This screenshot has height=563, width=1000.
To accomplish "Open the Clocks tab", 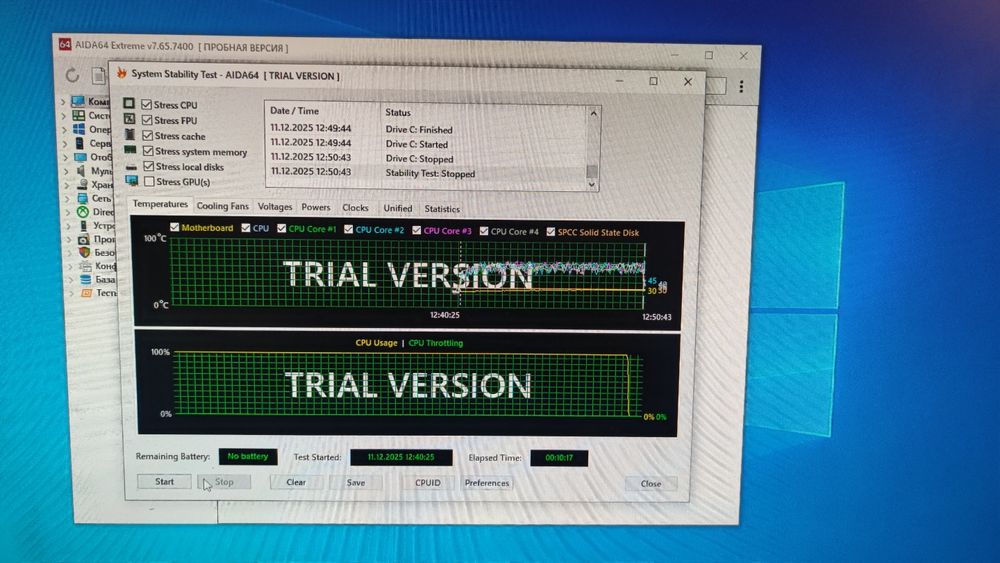I will (355, 208).
